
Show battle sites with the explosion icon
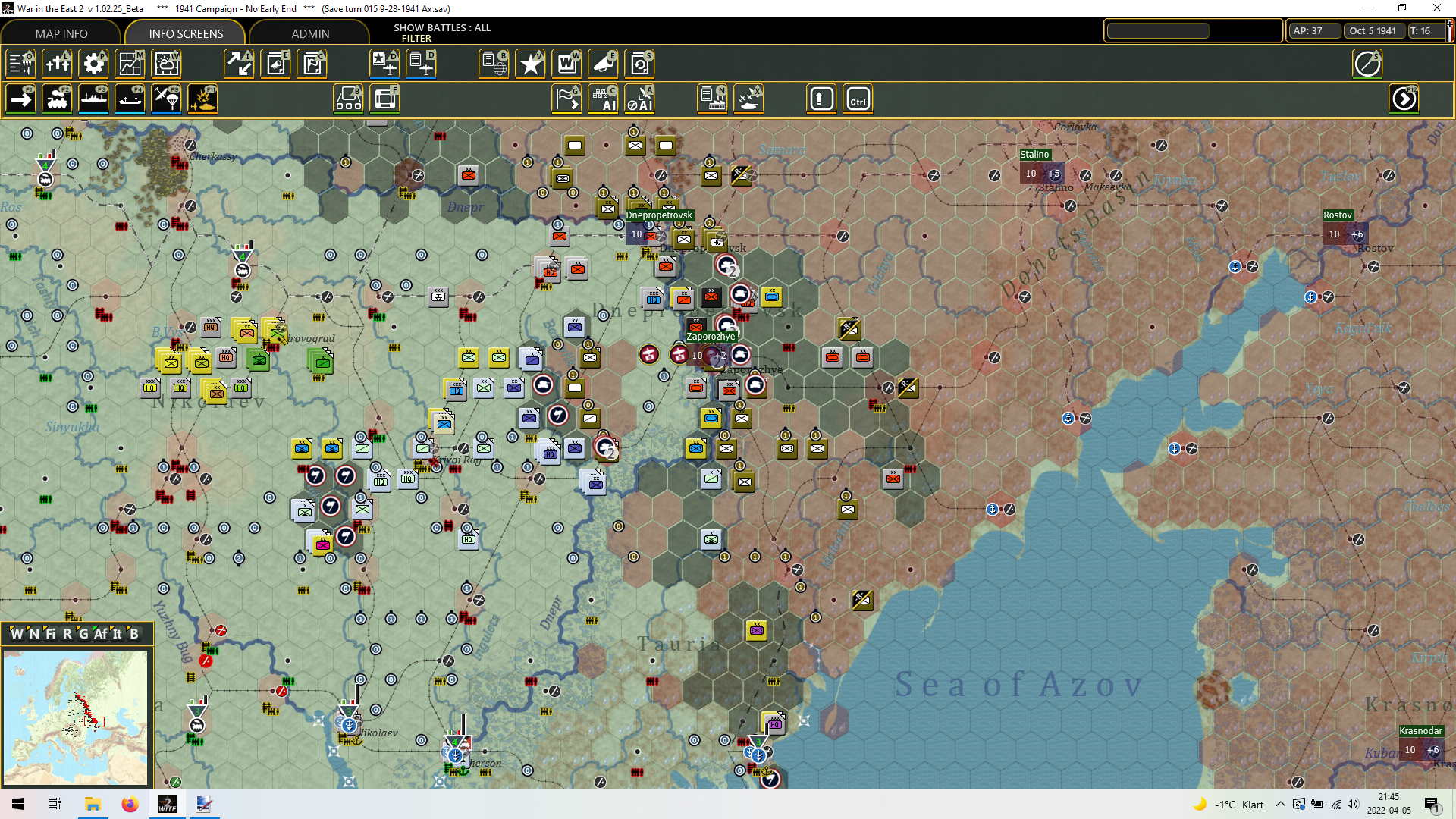click(202, 98)
